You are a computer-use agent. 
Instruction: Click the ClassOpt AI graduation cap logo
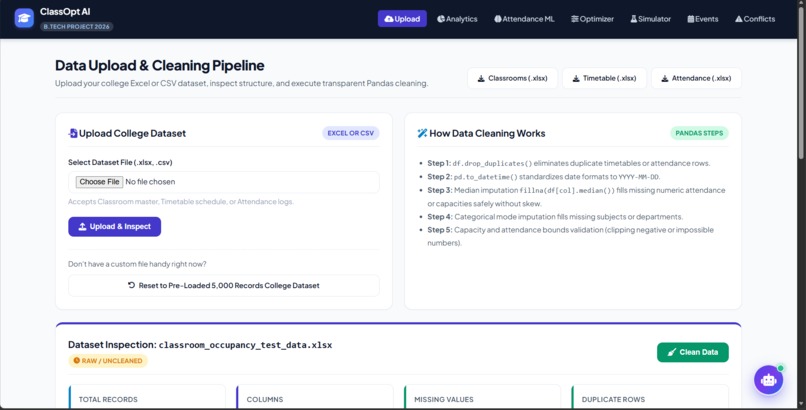pyautogui.click(x=24, y=18)
